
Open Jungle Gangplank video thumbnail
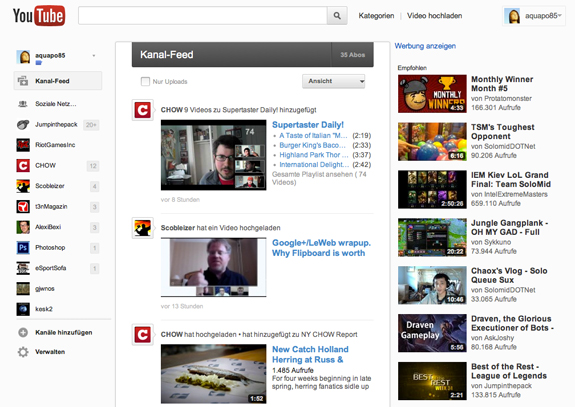[432, 238]
